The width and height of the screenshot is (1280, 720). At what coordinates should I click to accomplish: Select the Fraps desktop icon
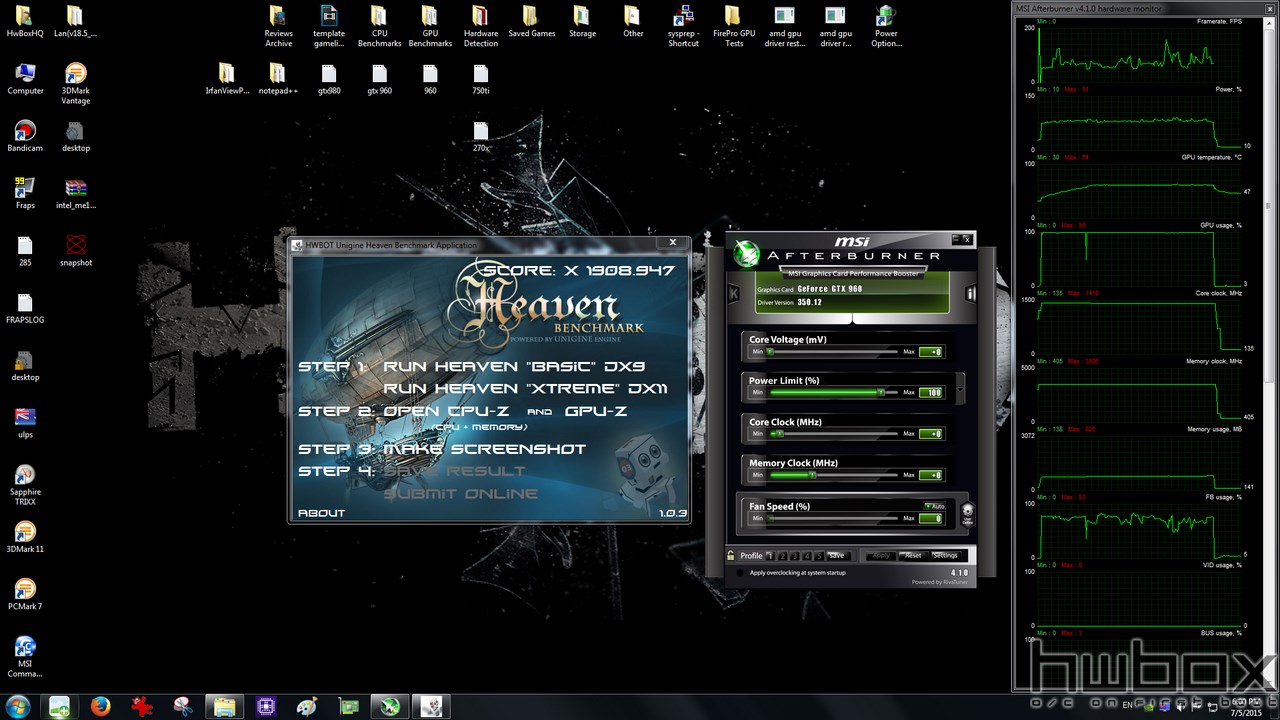pyautogui.click(x=25, y=193)
